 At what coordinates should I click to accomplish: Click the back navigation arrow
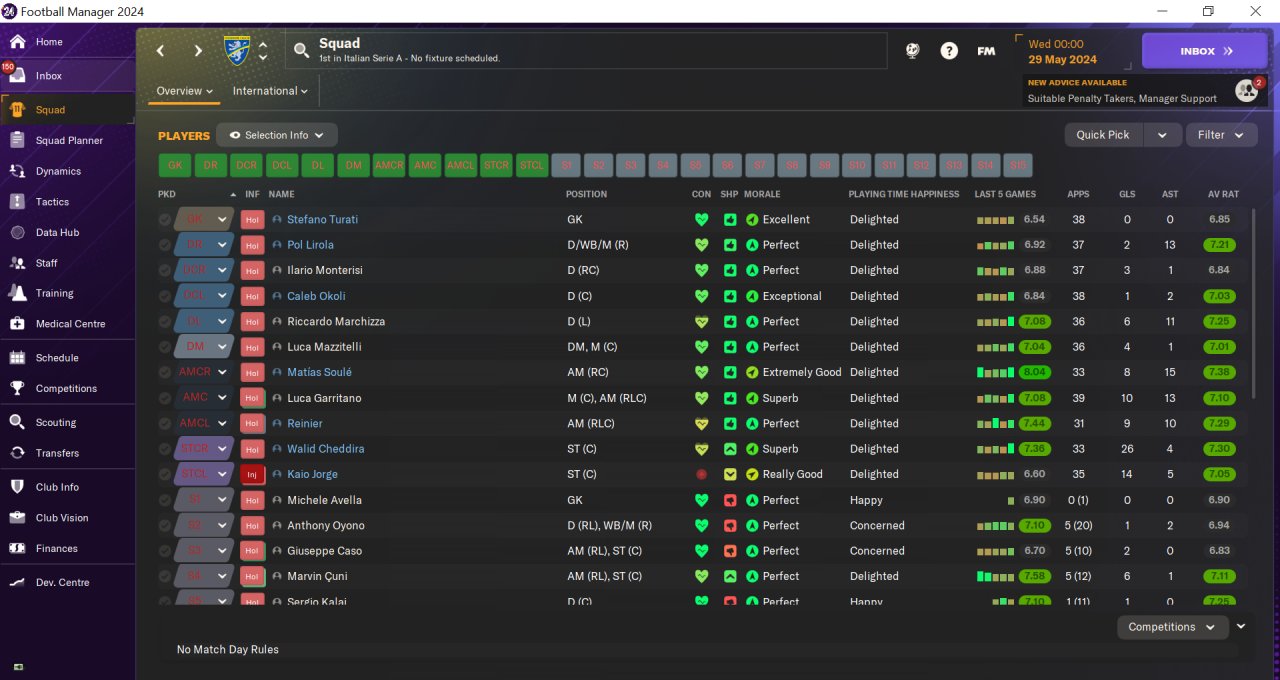161,51
